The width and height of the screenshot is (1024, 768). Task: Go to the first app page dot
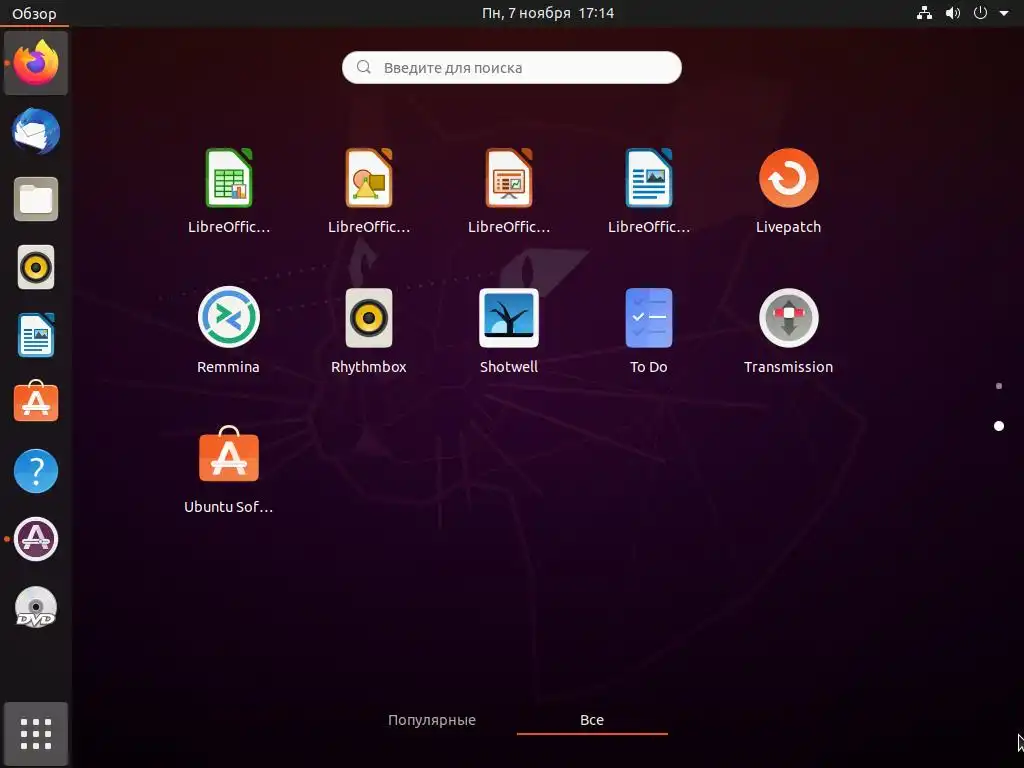pyautogui.click(x=999, y=386)
